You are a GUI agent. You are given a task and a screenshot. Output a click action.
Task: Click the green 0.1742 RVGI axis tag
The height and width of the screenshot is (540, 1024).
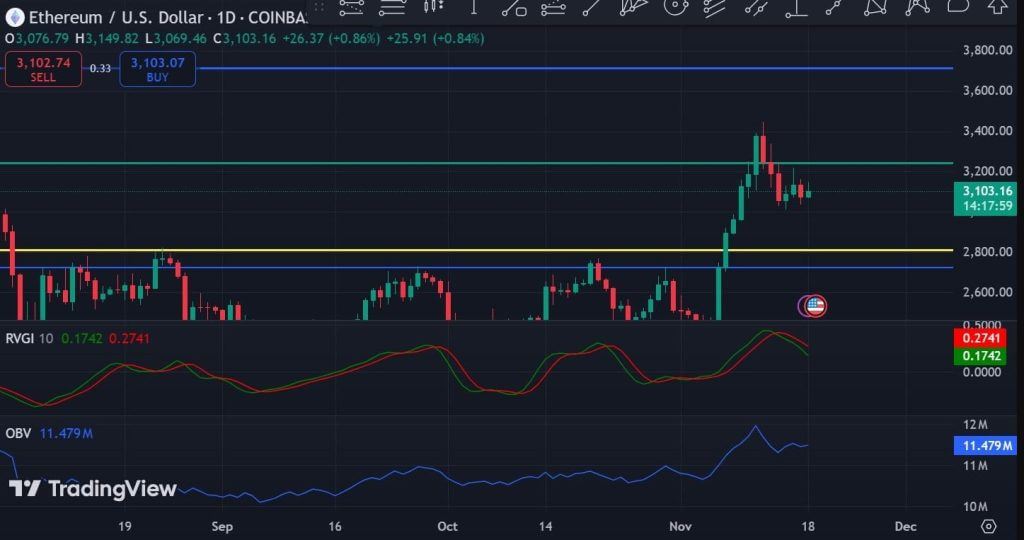[x=980, y=356]
